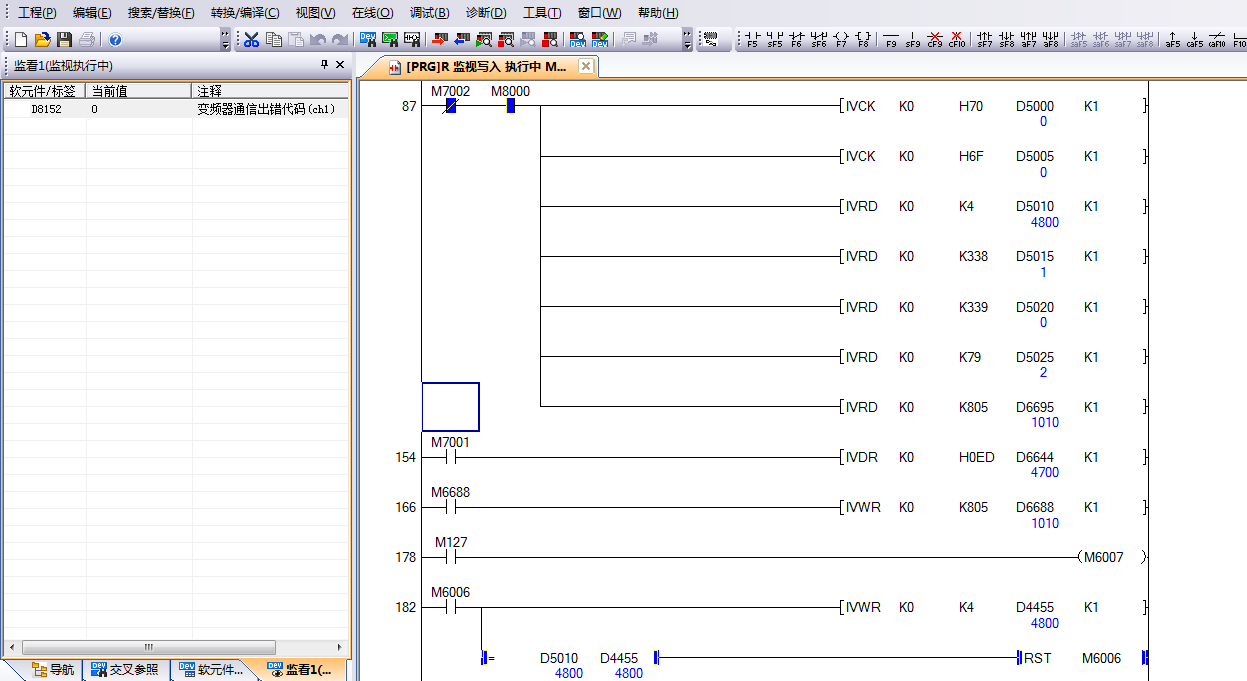
Task: Toggle pin on 监看1 watch panel
Action: (324, 65)
